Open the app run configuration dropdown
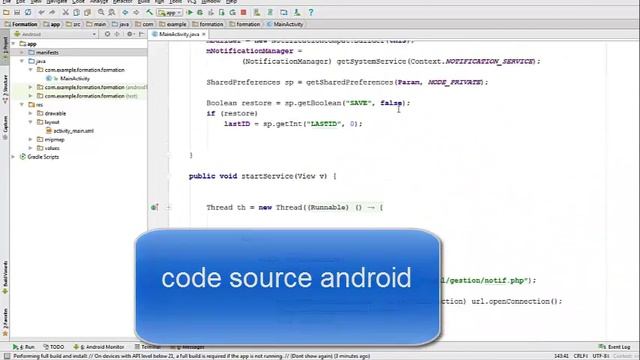The width and height of the screenshot is (640, 360). pyautogui.click(x=169, y=13)
